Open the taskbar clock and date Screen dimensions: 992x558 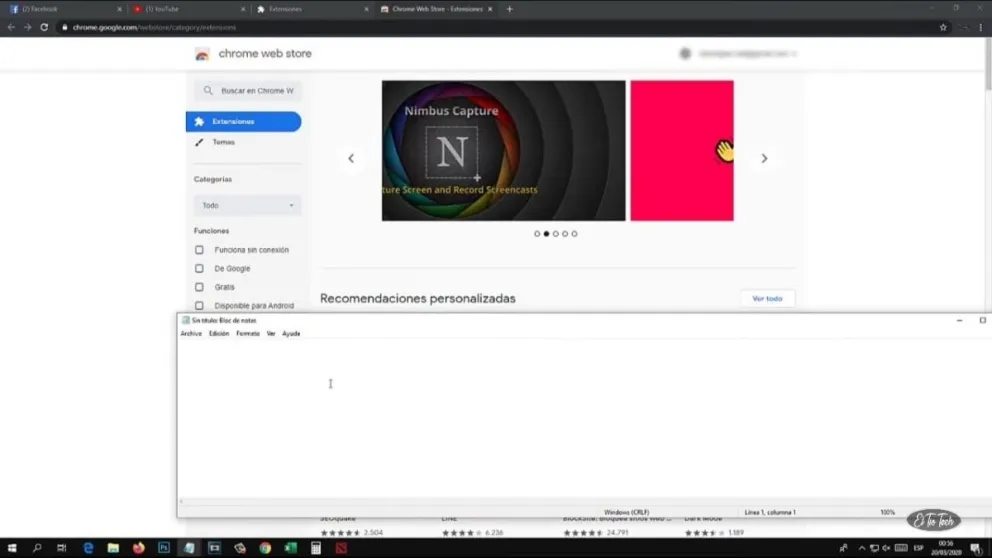coord(946,548)
